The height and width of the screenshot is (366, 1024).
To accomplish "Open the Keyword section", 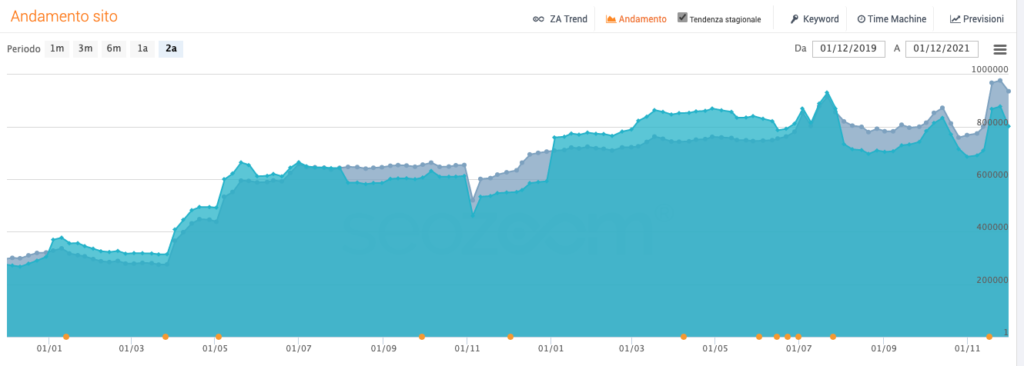I will click(x=814, y=19).
